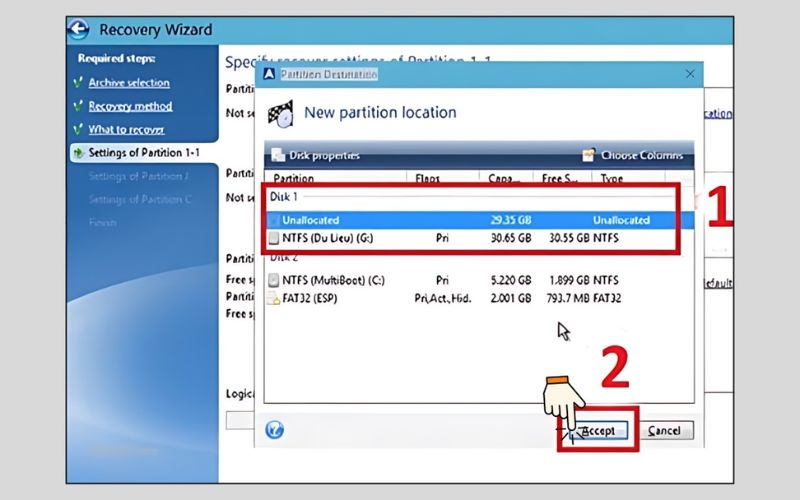
Task: Close the Partition Destination dialog
Action: pos(690,74)
